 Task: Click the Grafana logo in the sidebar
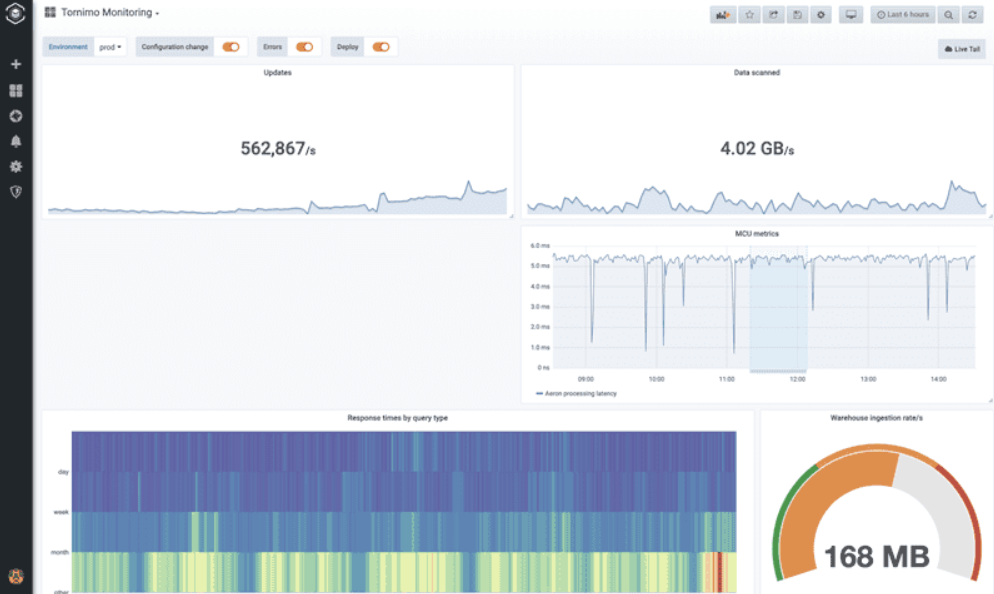(x=16, y=13)
